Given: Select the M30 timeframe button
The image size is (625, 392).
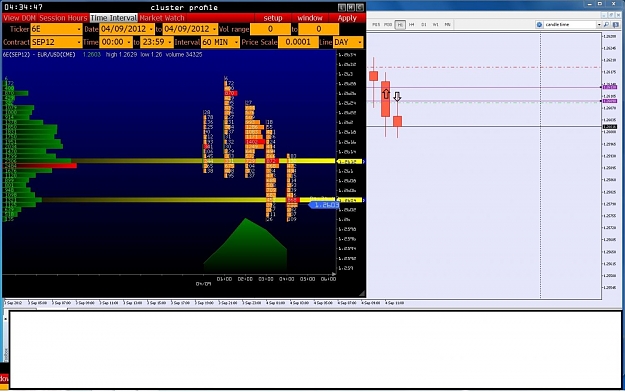Looking at the screenshot, I should [x=388, y=25].
